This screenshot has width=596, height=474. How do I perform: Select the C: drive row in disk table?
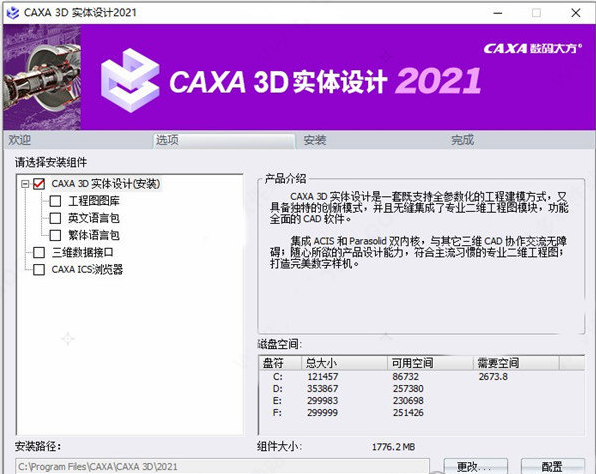click(x=421, y=377)
